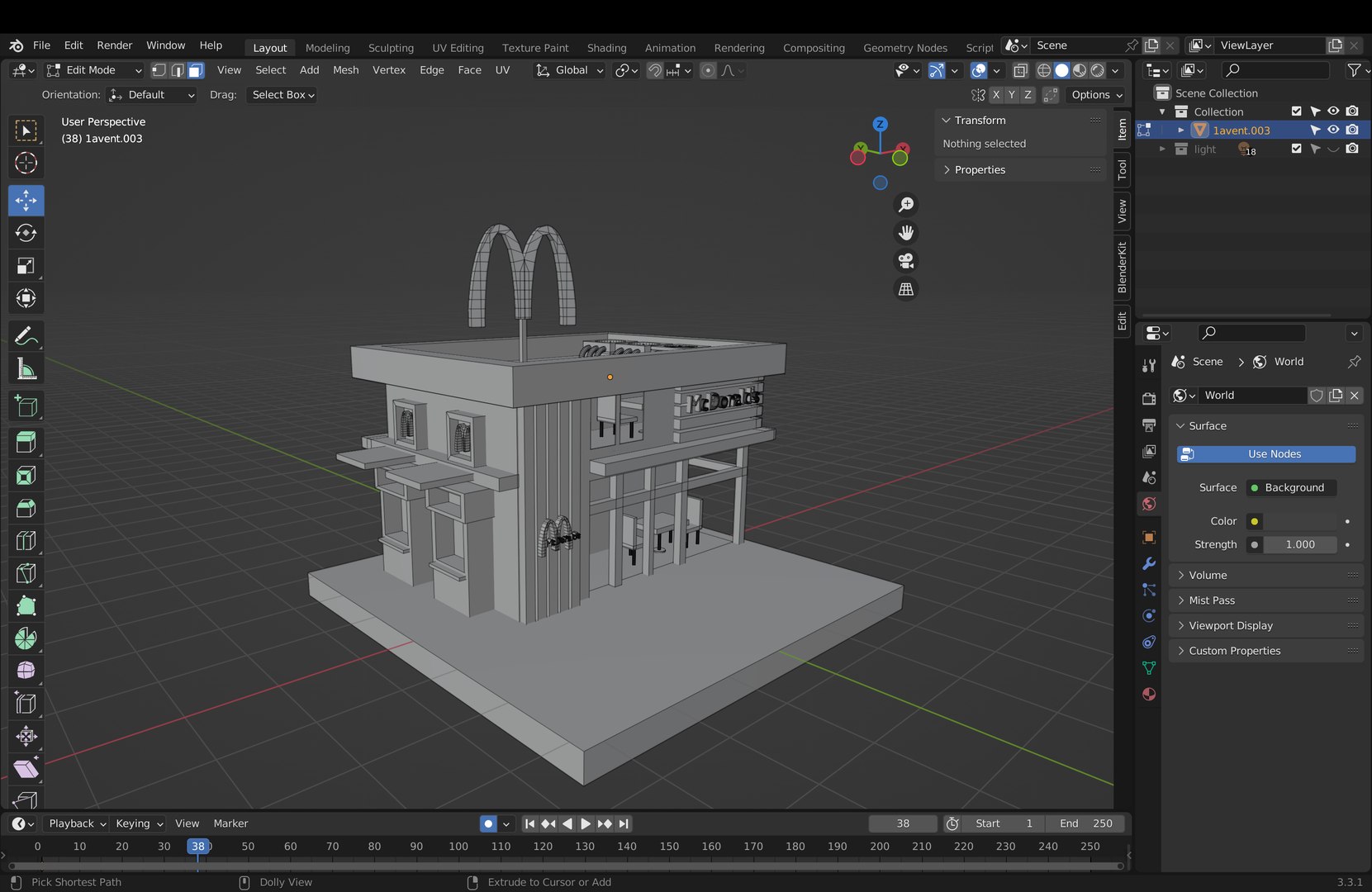Uncheck the Collection exclude checkbox

point(1296,111)
